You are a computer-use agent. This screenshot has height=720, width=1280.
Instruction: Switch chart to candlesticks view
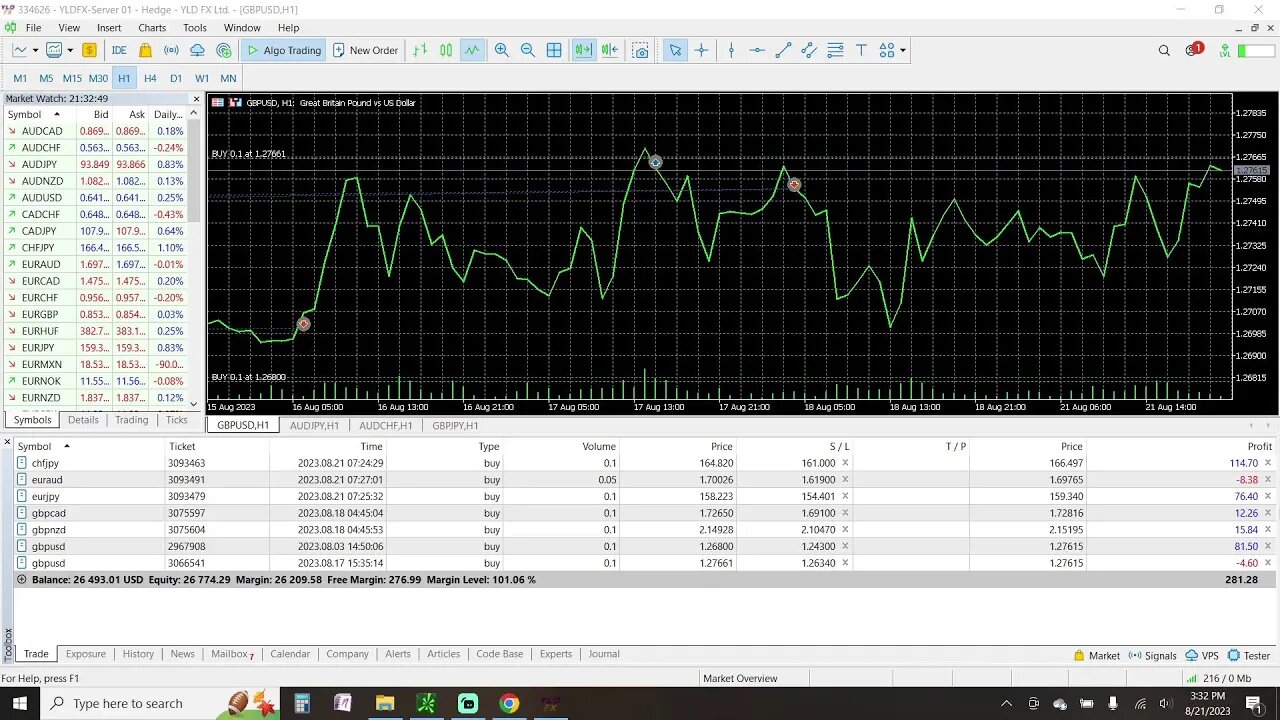[446, 50]
